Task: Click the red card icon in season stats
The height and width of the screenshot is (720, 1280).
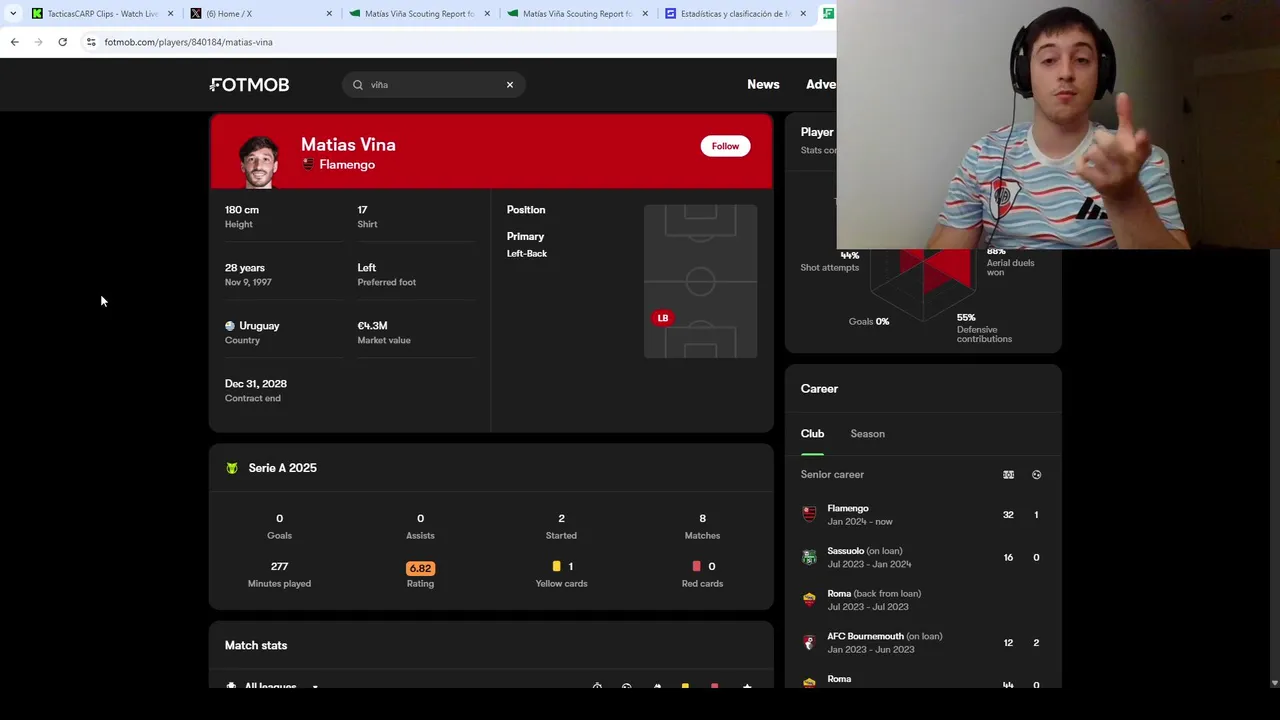Action: (697, 566)
